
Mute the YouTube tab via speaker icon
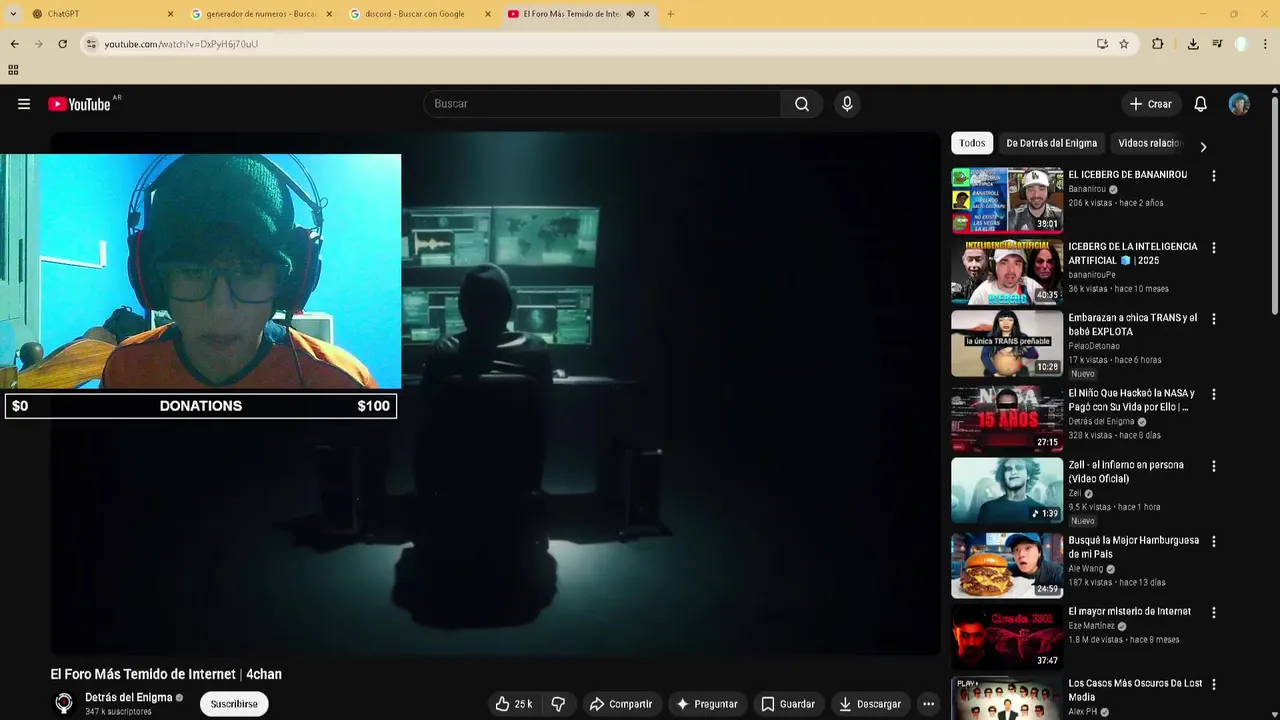(631, 14)
